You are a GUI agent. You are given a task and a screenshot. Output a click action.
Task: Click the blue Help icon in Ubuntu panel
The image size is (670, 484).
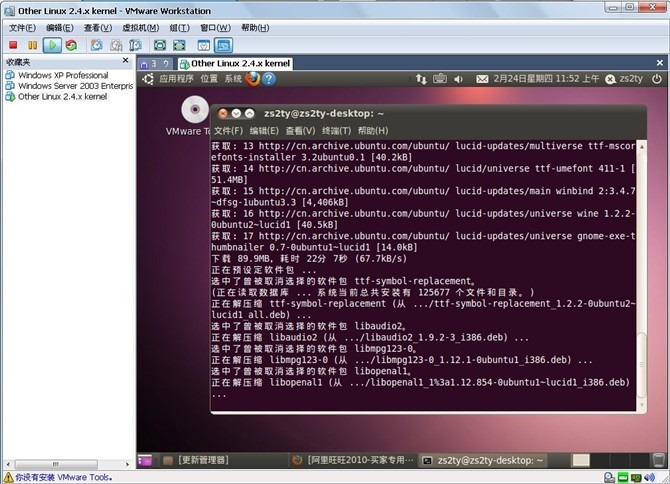tap(269, 79)
